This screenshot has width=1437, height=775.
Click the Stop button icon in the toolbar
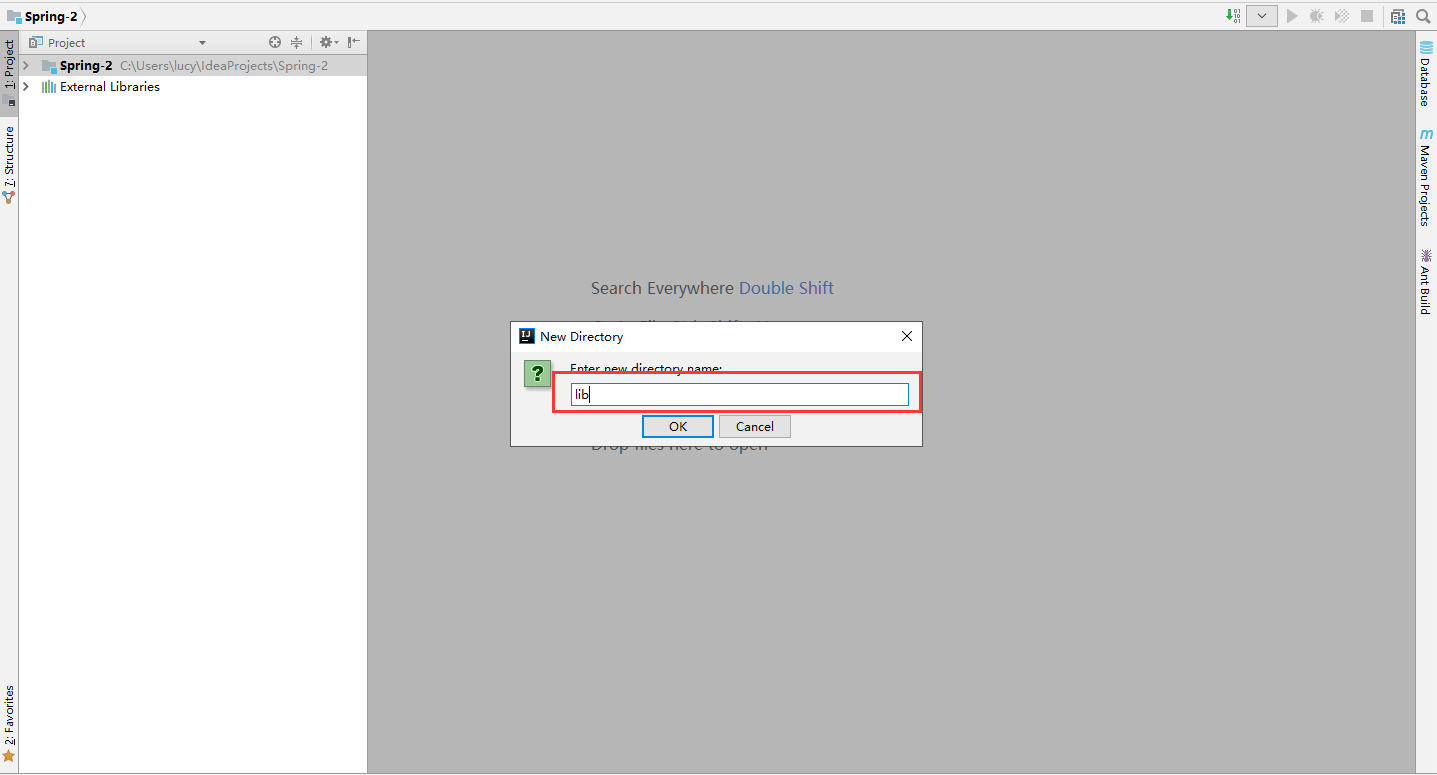pyautogui.click(x=1367, y=16)
